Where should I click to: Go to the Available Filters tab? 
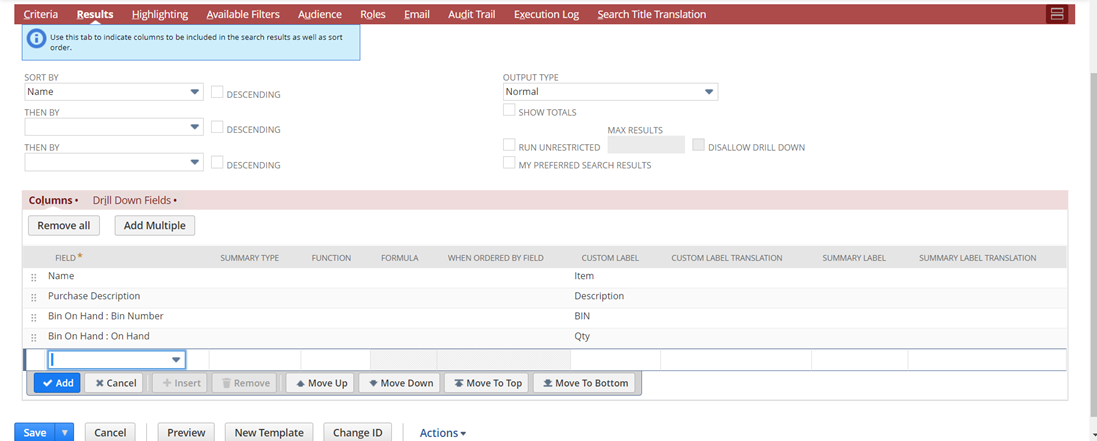tap(243, 14)
